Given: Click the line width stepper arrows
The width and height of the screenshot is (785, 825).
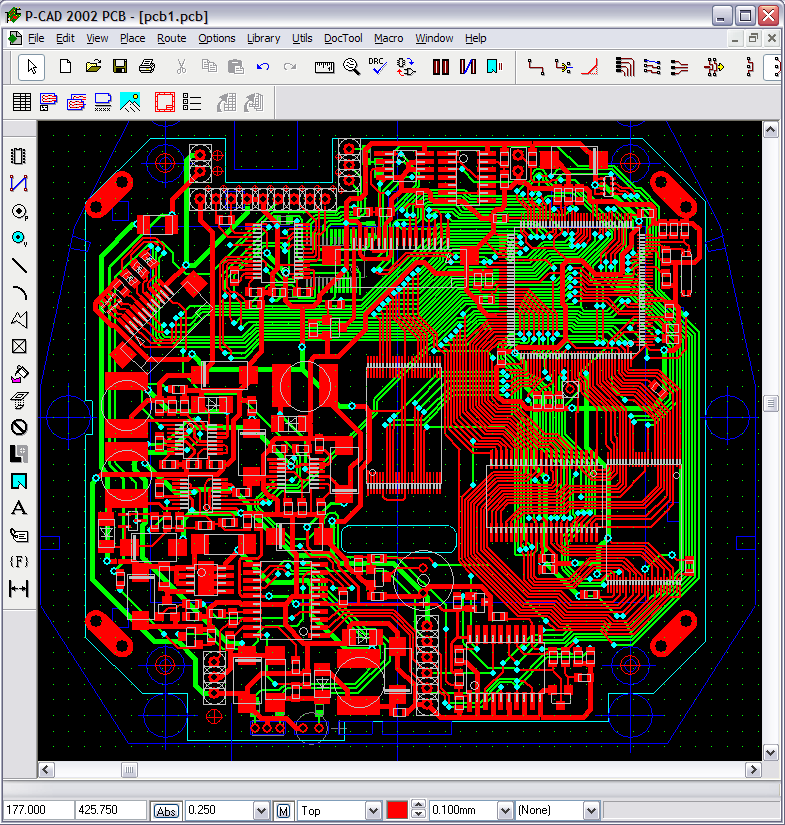Looking at the screenshot, I should point(418,810).
